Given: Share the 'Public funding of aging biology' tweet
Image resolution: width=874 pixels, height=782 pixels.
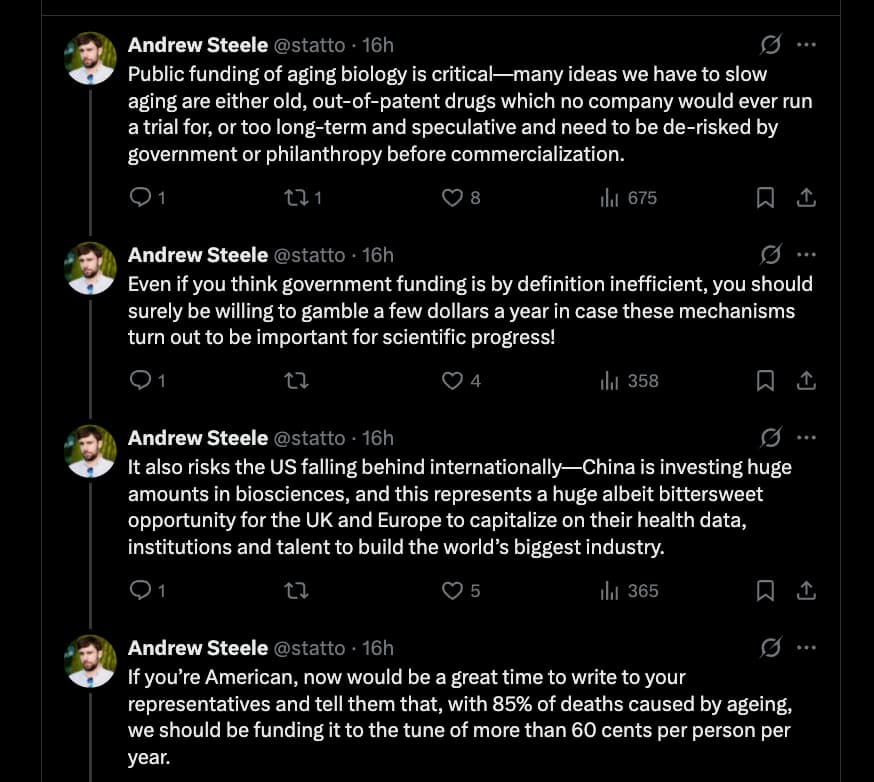Looking at the screenshot, I should [x=805, y=198].
